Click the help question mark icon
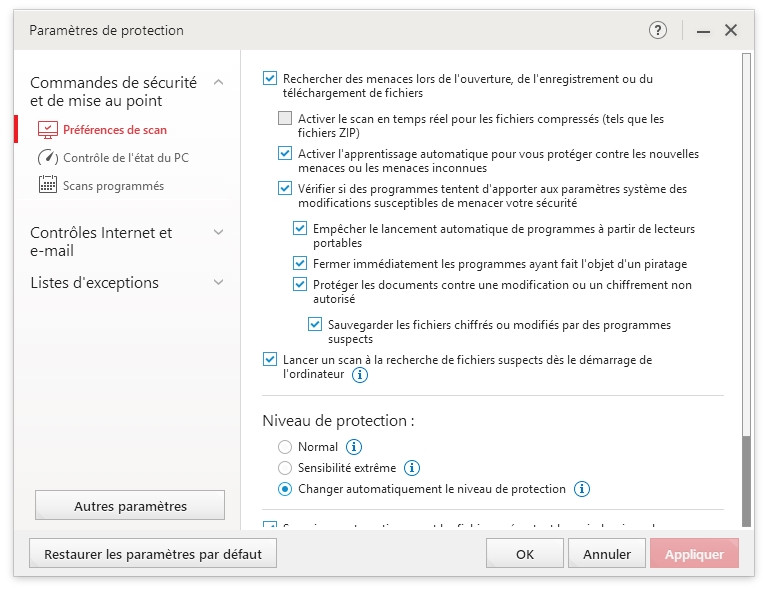This screenshot has width=769, height=589. tap(657, 30)
